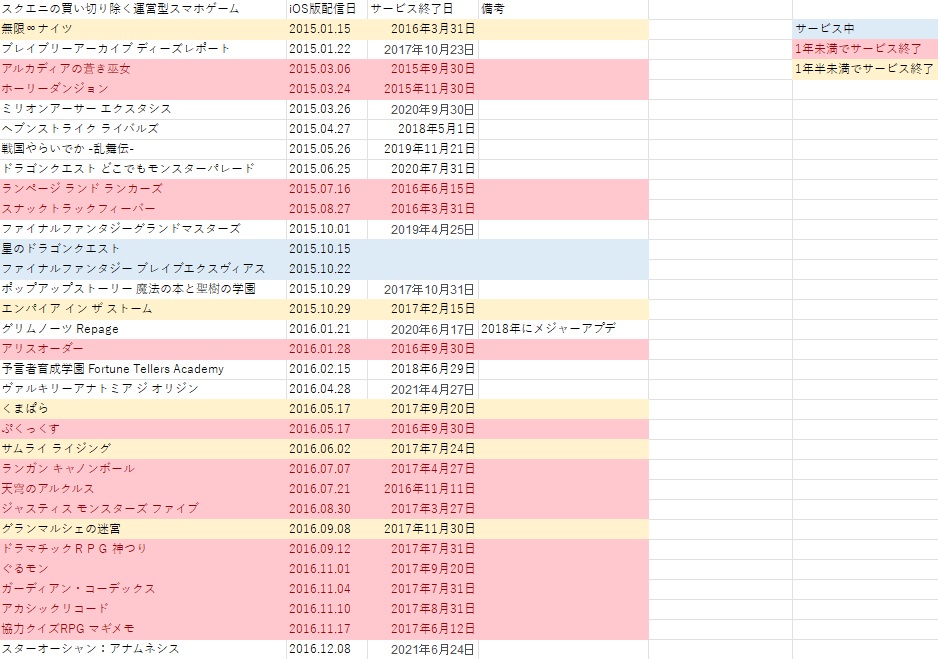Select release date '2016.02.15'
Viewport: 938px width, 659px height.
[x=327, y=369]
